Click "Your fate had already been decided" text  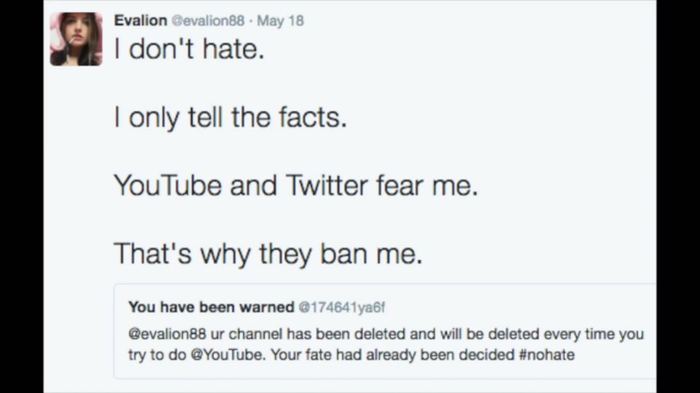tap(393, 355)
